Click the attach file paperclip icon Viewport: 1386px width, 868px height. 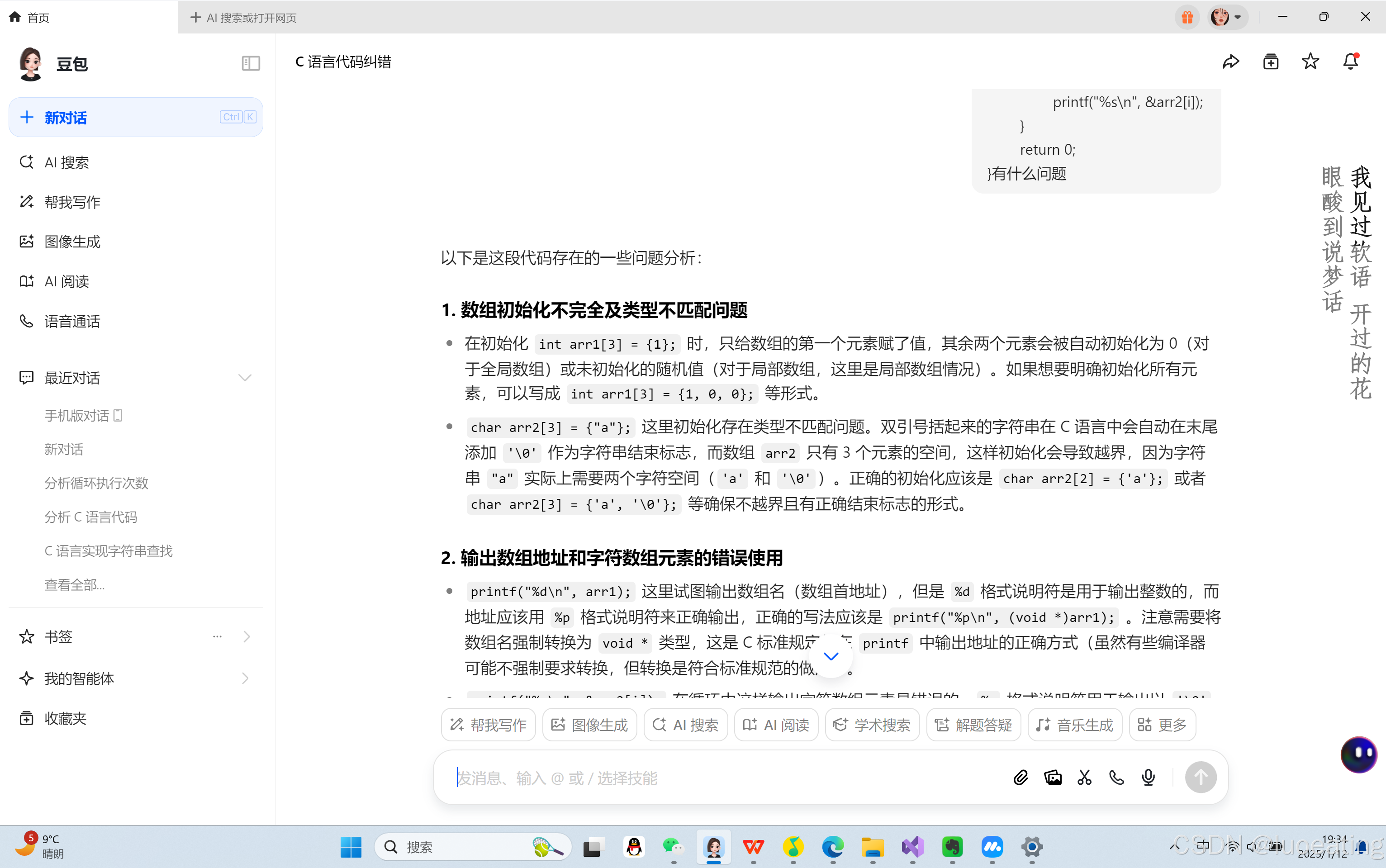click(1020, 778)
